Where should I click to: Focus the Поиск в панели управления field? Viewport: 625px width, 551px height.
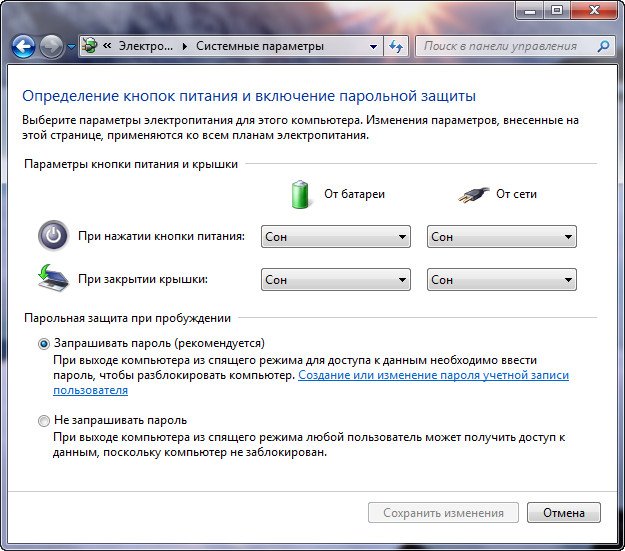515,47
